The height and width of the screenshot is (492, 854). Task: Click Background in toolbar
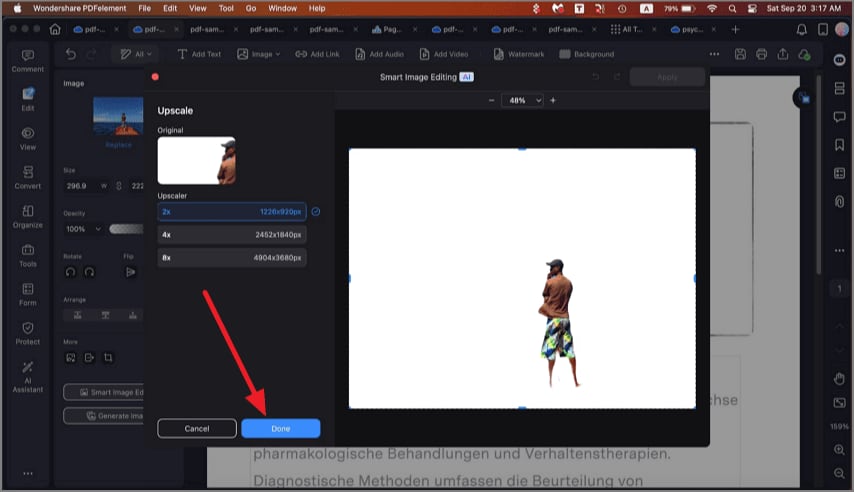tap(587, 54)
